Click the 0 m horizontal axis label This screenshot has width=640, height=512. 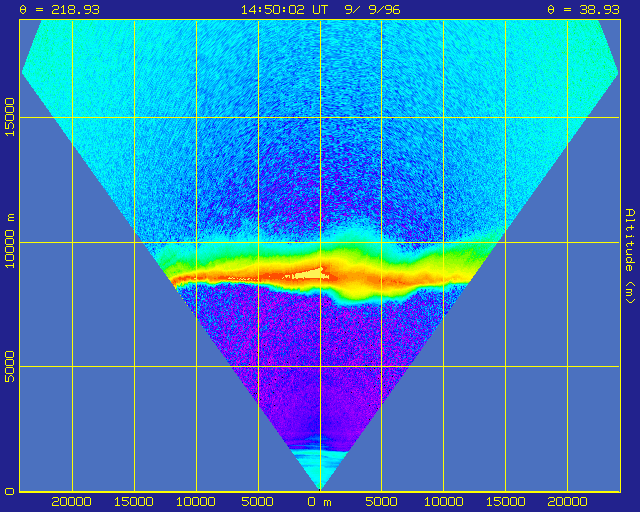[320, 502]
